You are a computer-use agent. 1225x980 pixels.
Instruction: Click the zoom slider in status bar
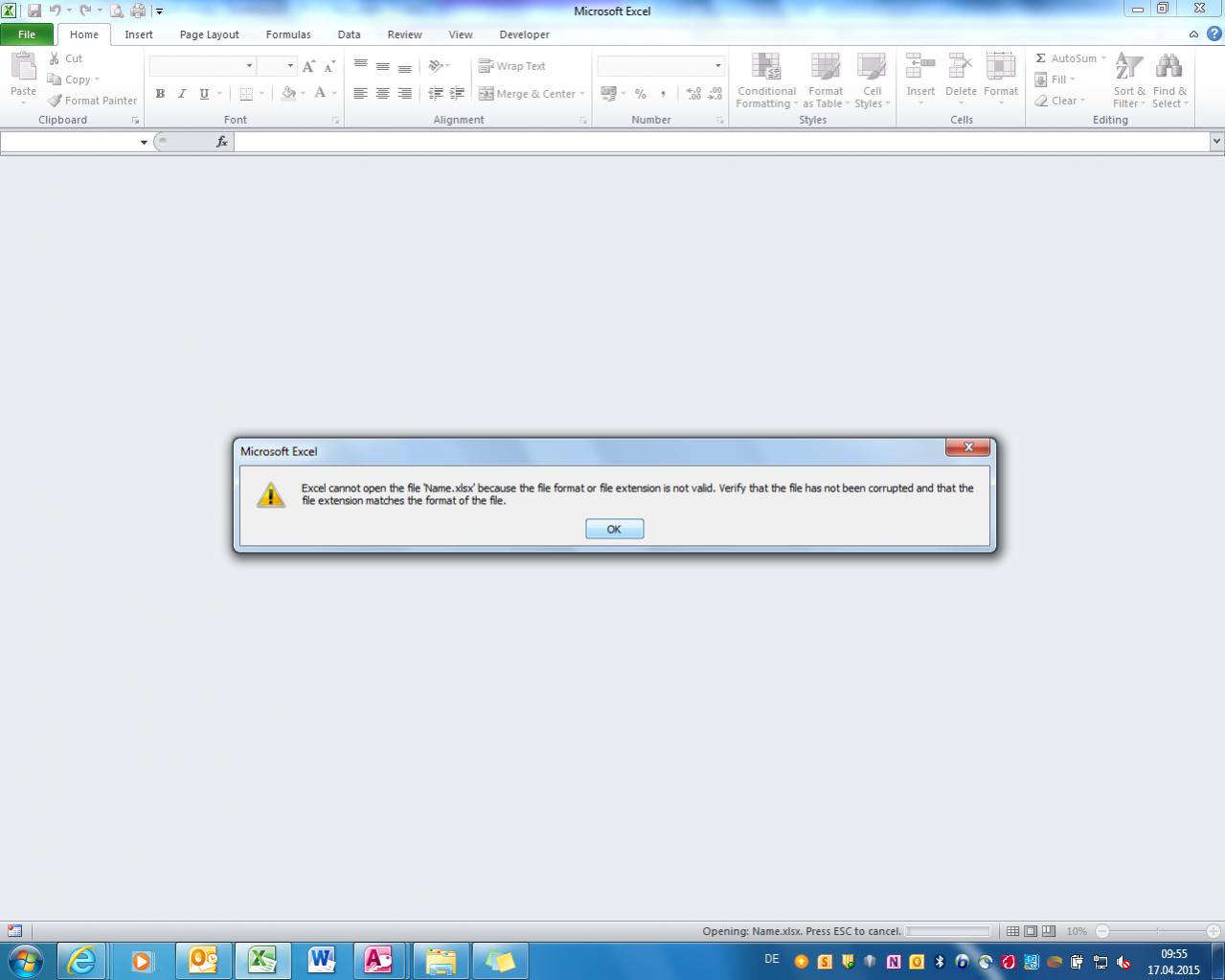pos(1158,931)
